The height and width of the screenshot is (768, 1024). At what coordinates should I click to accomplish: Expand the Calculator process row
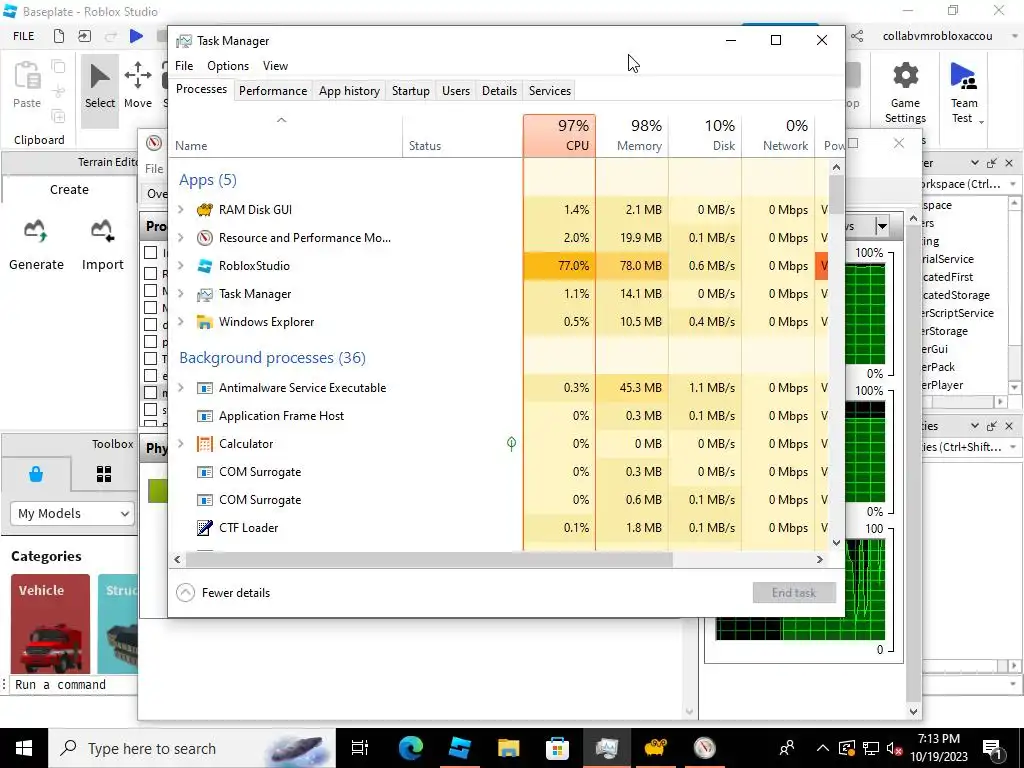(181, 444)
